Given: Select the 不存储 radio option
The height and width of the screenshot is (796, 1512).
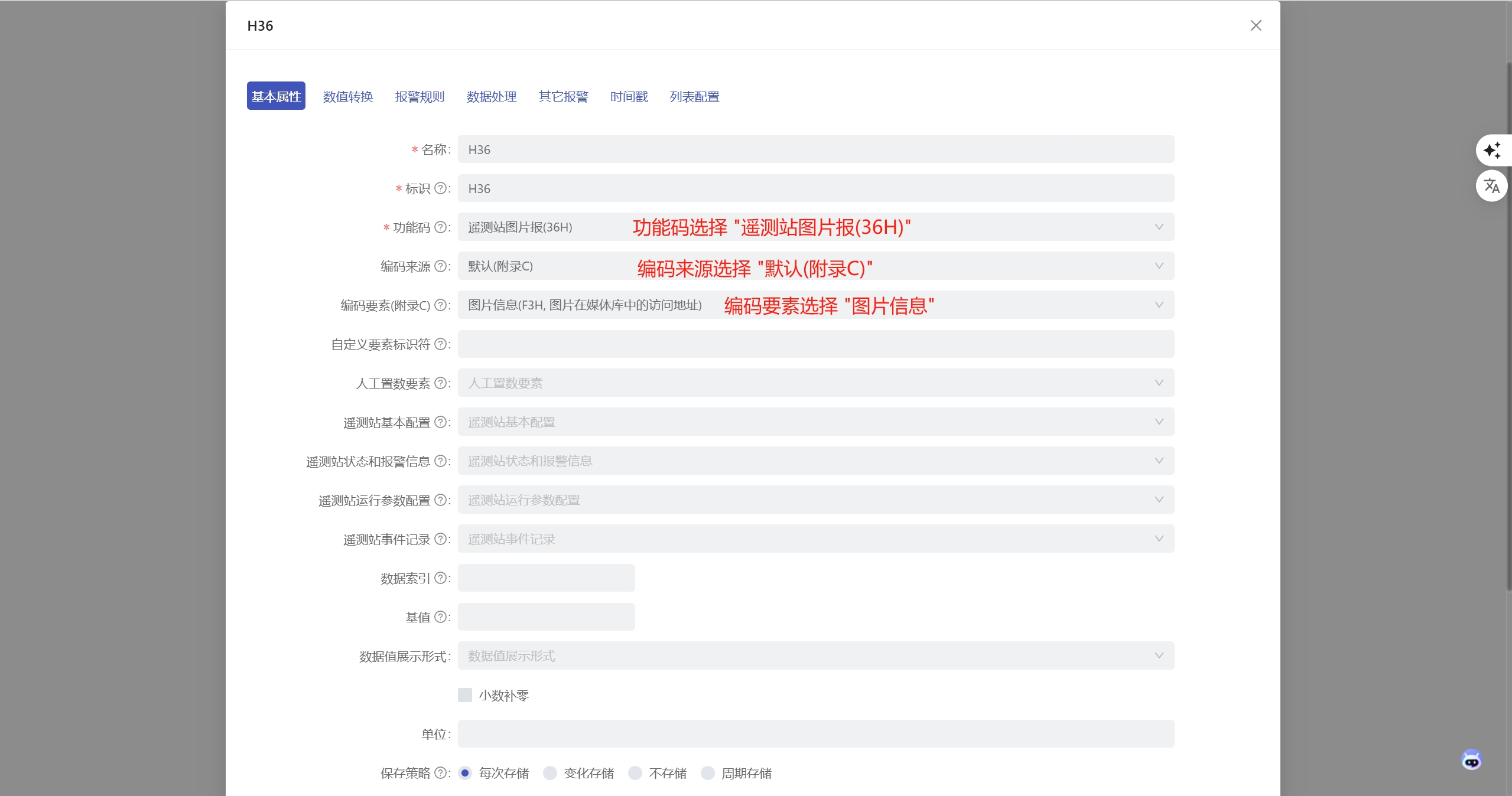Looking at the screenshot, I should click(635, 773).
